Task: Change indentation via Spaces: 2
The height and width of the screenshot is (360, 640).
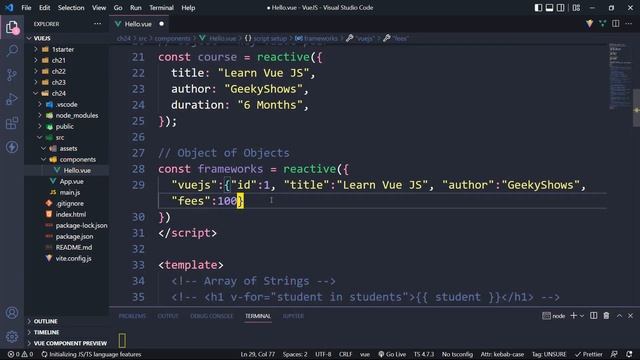Action: [295, 354]
